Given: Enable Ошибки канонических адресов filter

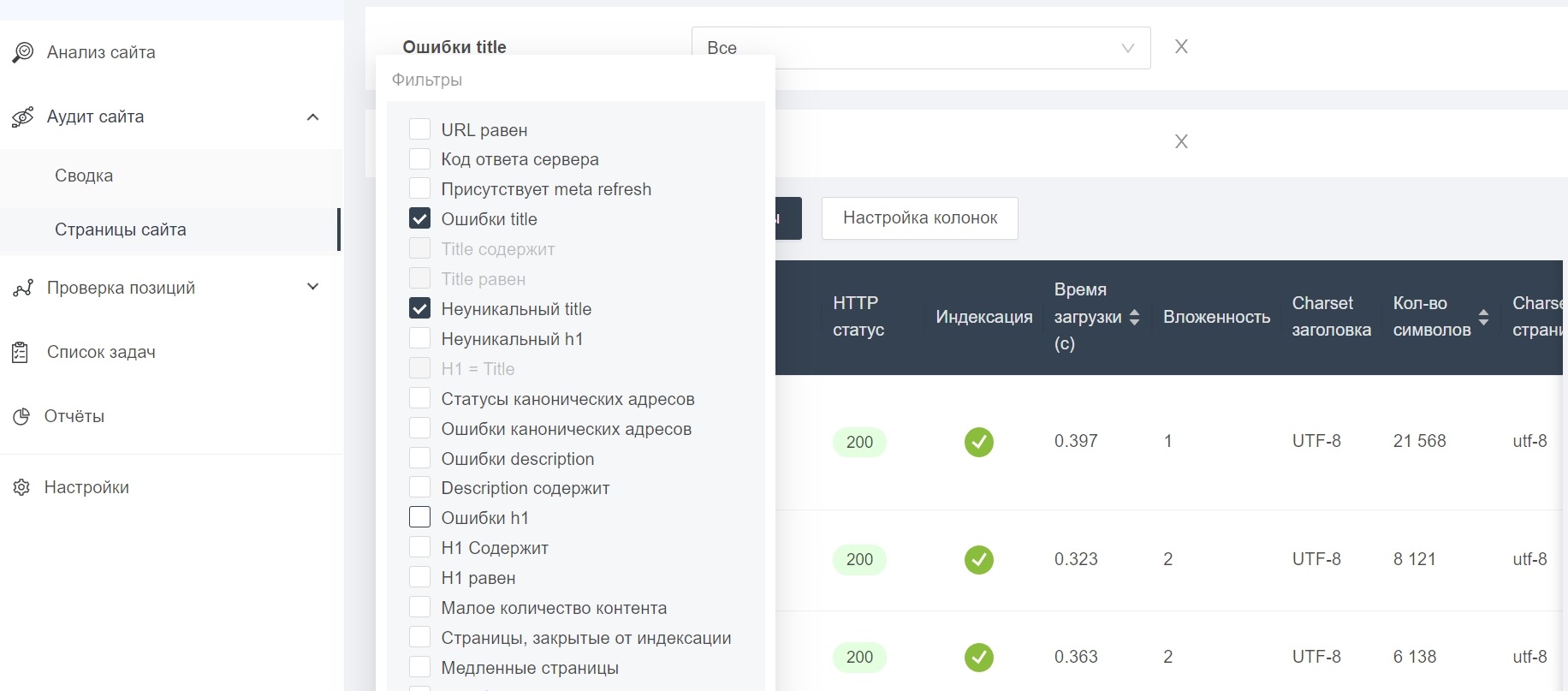Looking at the screenshot, I should click(x=419, y=428).
